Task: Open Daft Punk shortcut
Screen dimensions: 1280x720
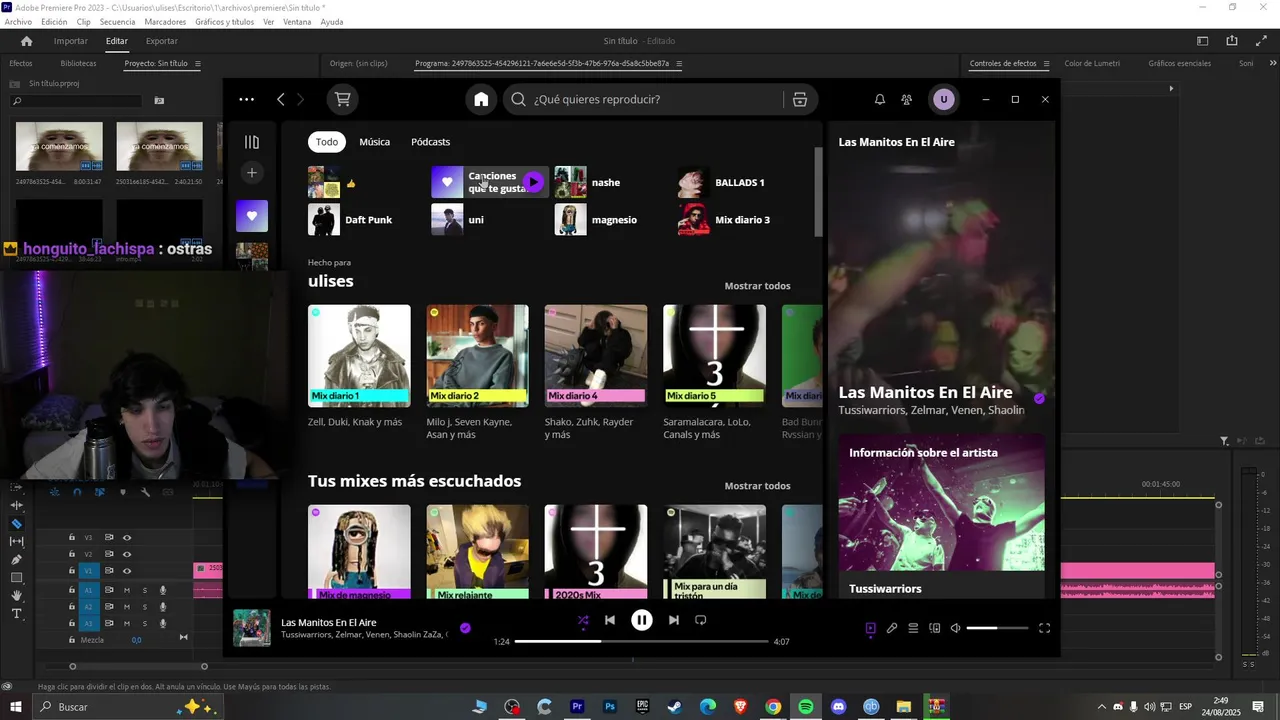Action: 366,219
